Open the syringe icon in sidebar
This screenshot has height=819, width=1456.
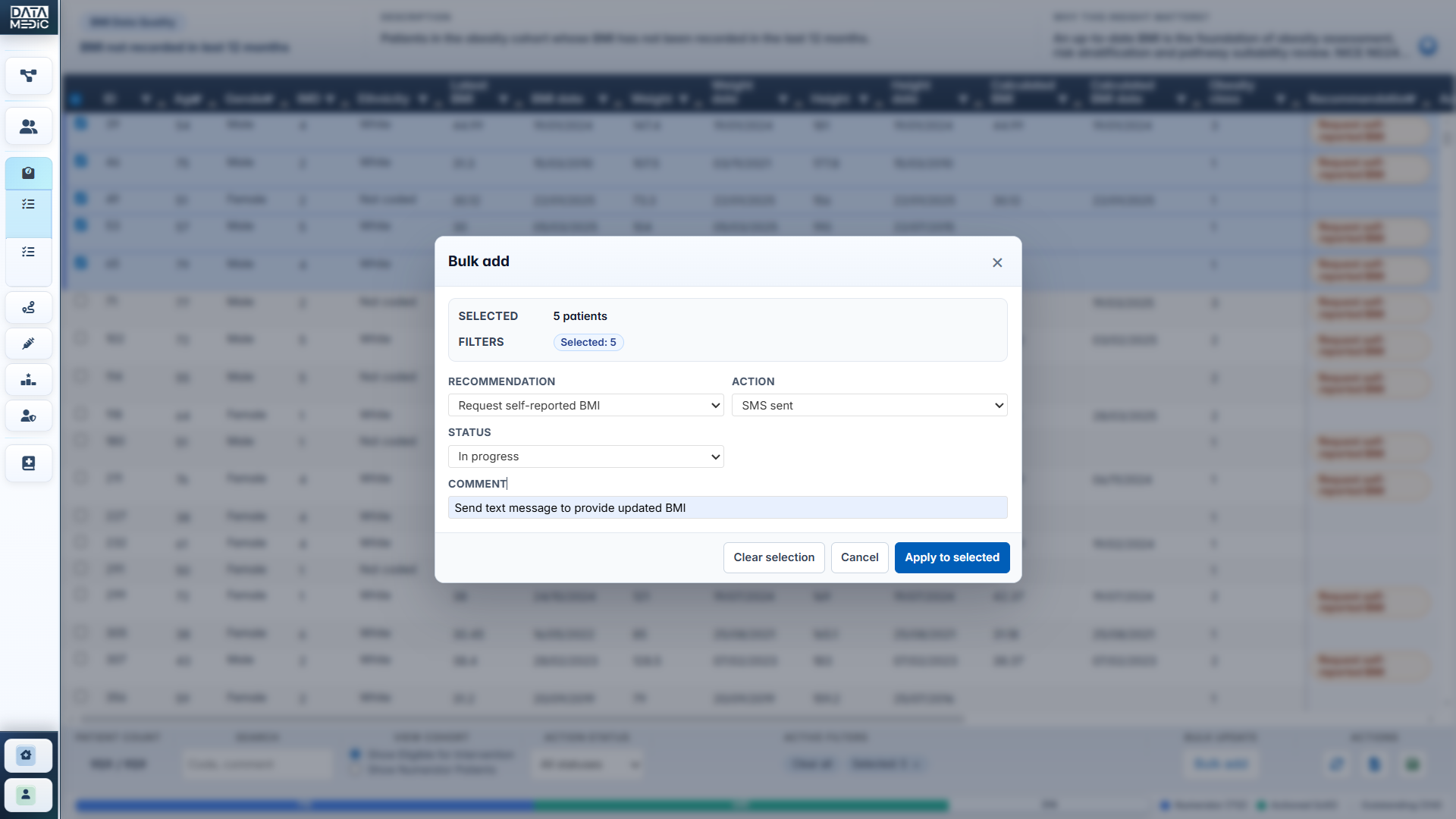point(29,344)
